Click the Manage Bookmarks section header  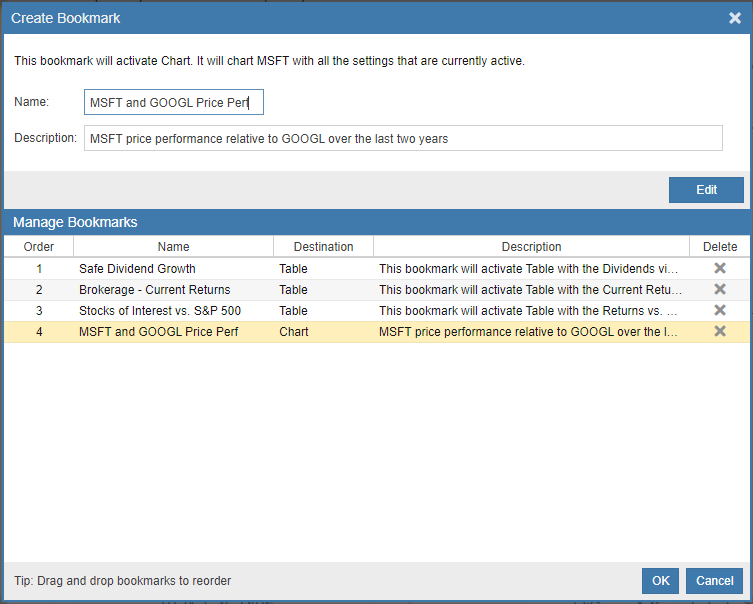click(x=75, y=222)
